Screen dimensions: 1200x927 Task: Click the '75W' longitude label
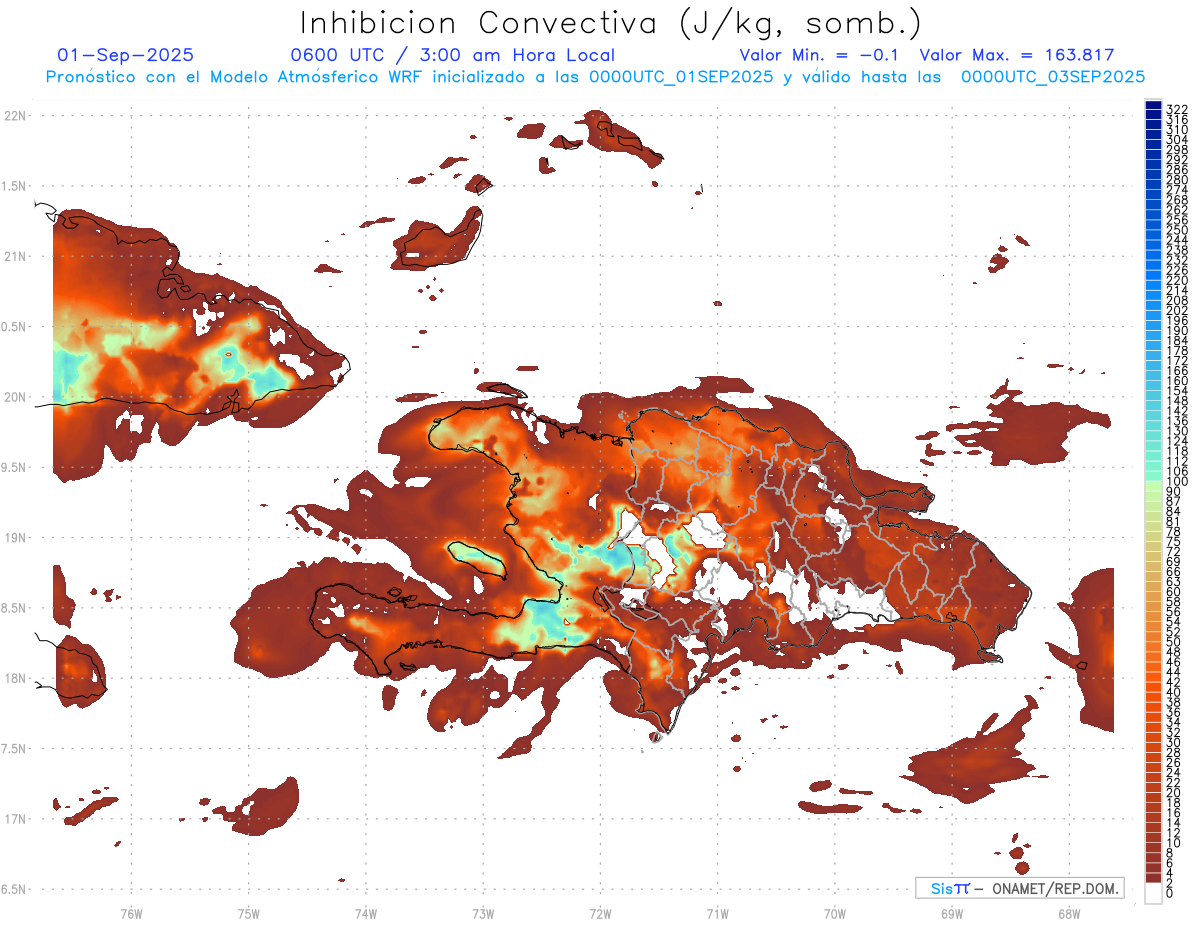tap(248, 913)
